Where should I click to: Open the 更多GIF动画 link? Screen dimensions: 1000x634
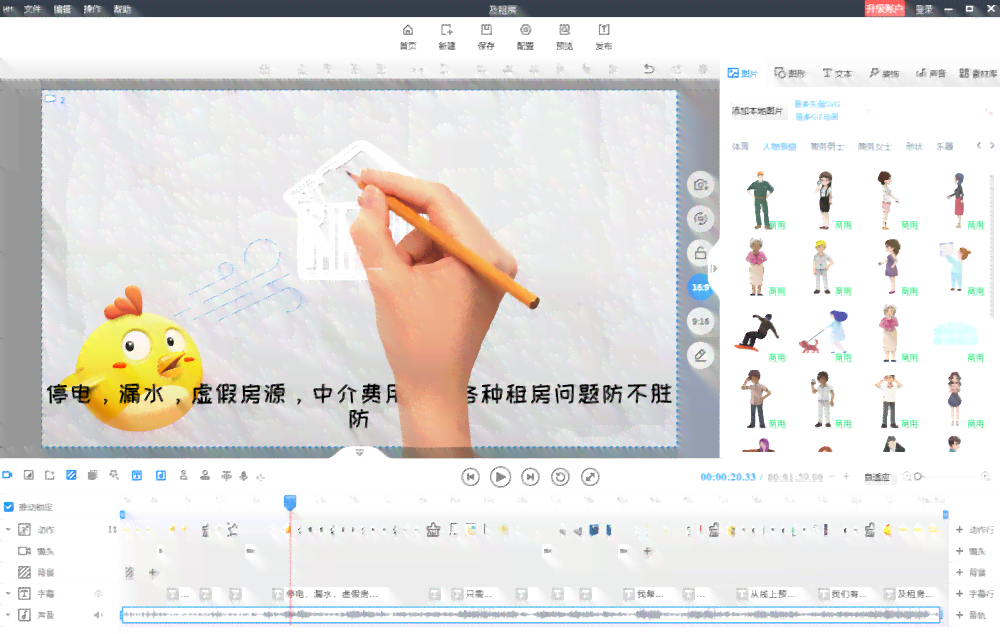[816, 117]
